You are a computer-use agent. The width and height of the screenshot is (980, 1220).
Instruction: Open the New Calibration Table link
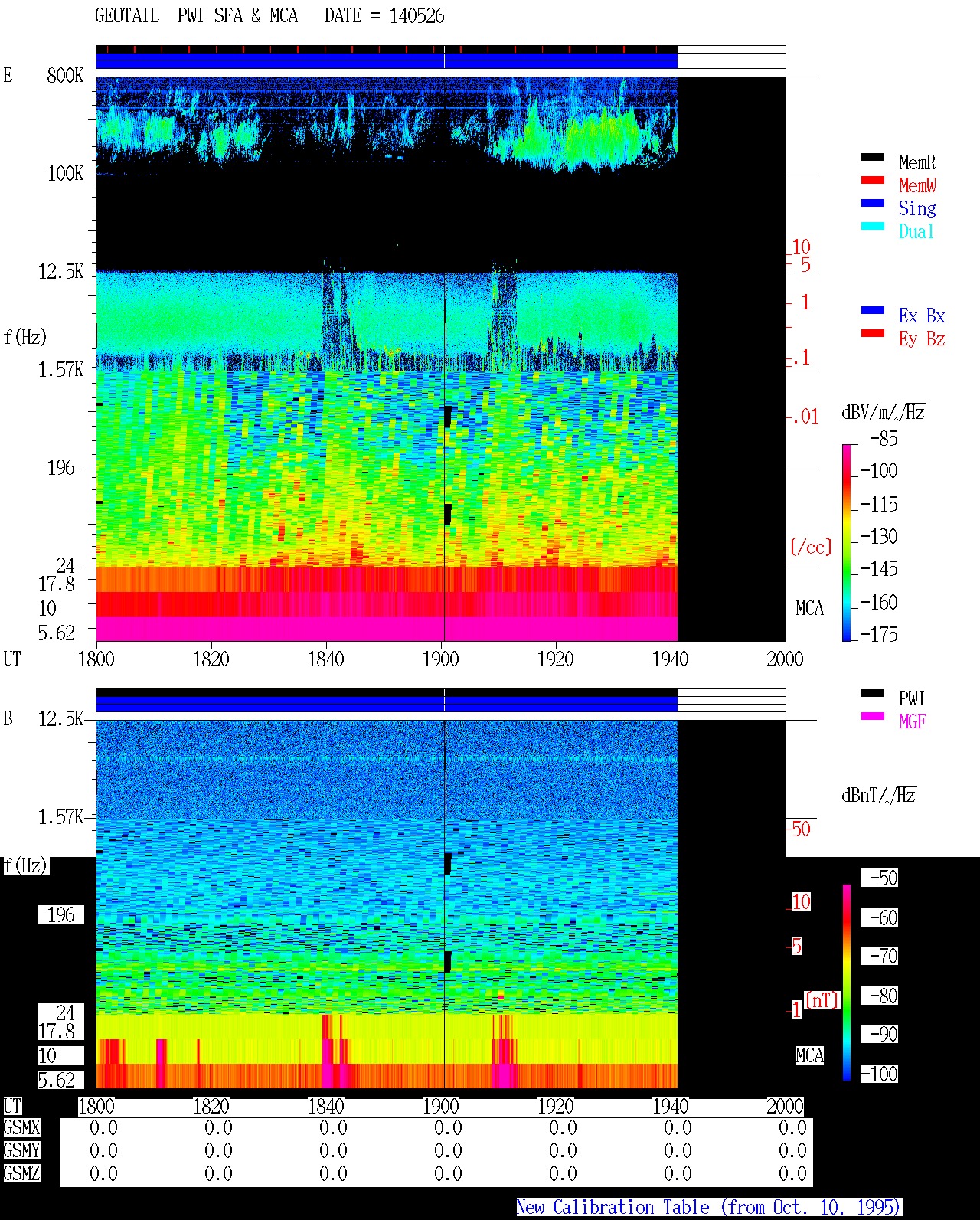pos(709,1208)
